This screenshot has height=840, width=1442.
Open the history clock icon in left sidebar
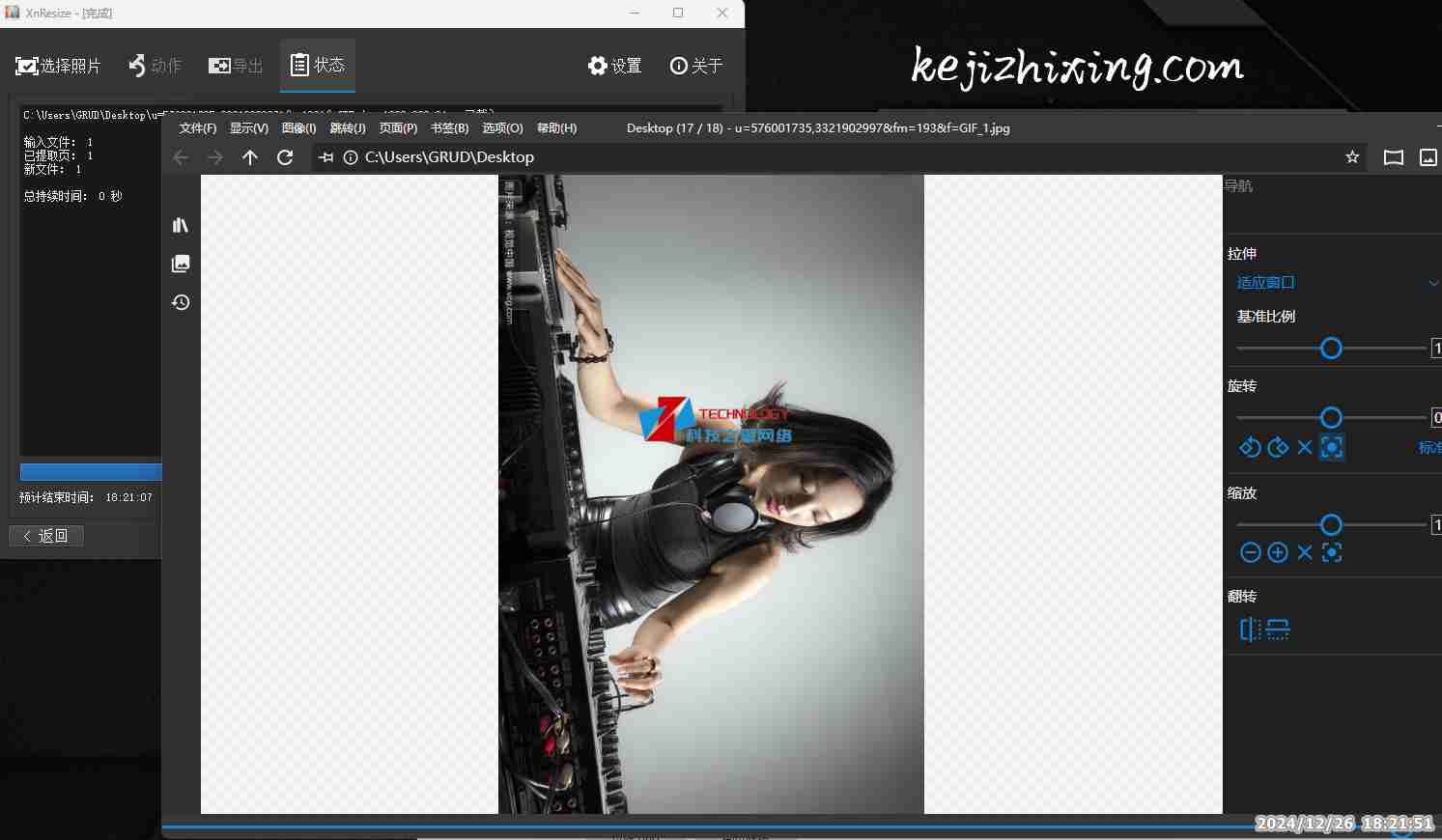(x=181, y=302)
